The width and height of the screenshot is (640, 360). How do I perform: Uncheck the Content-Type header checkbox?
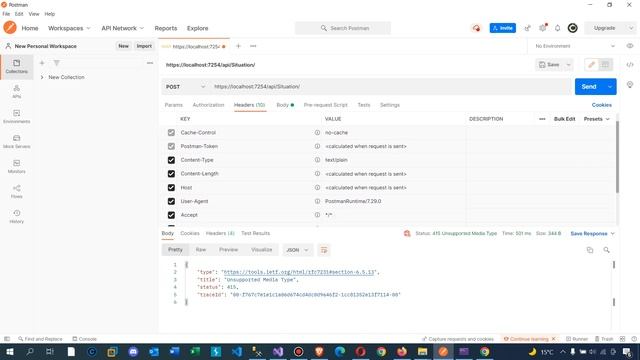coord(171,160)
